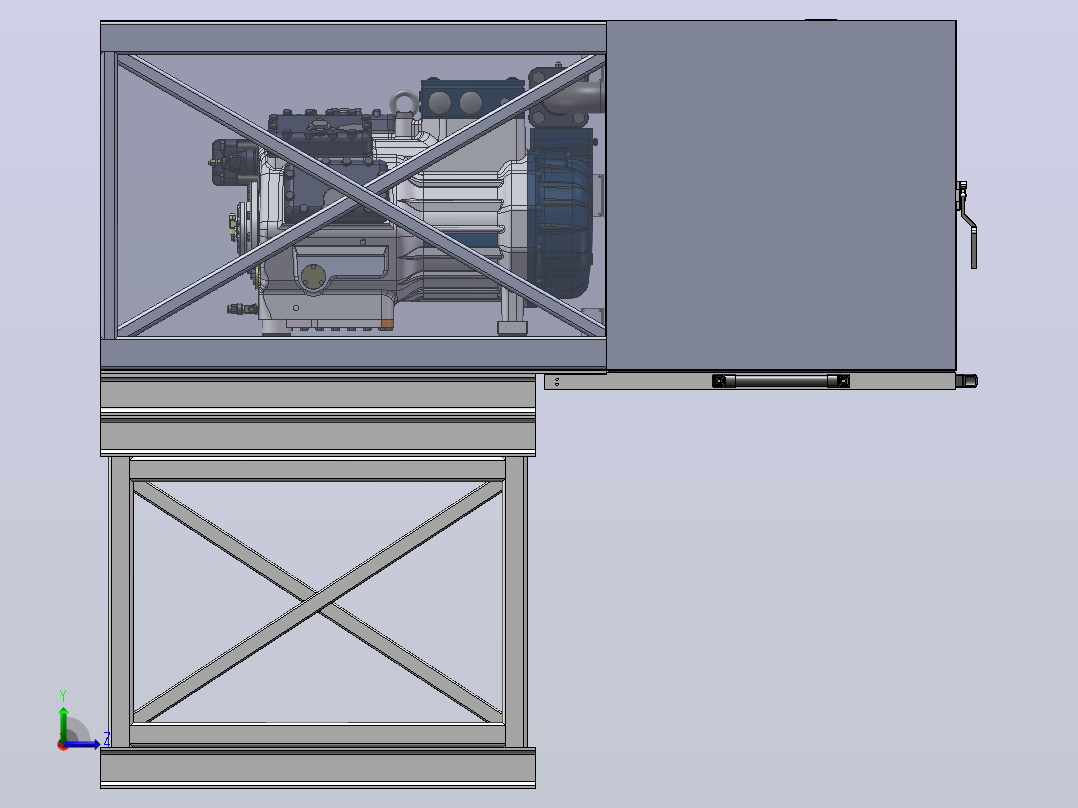
Task: Select the lever handle on the panel edge
Action: point(967,224)
